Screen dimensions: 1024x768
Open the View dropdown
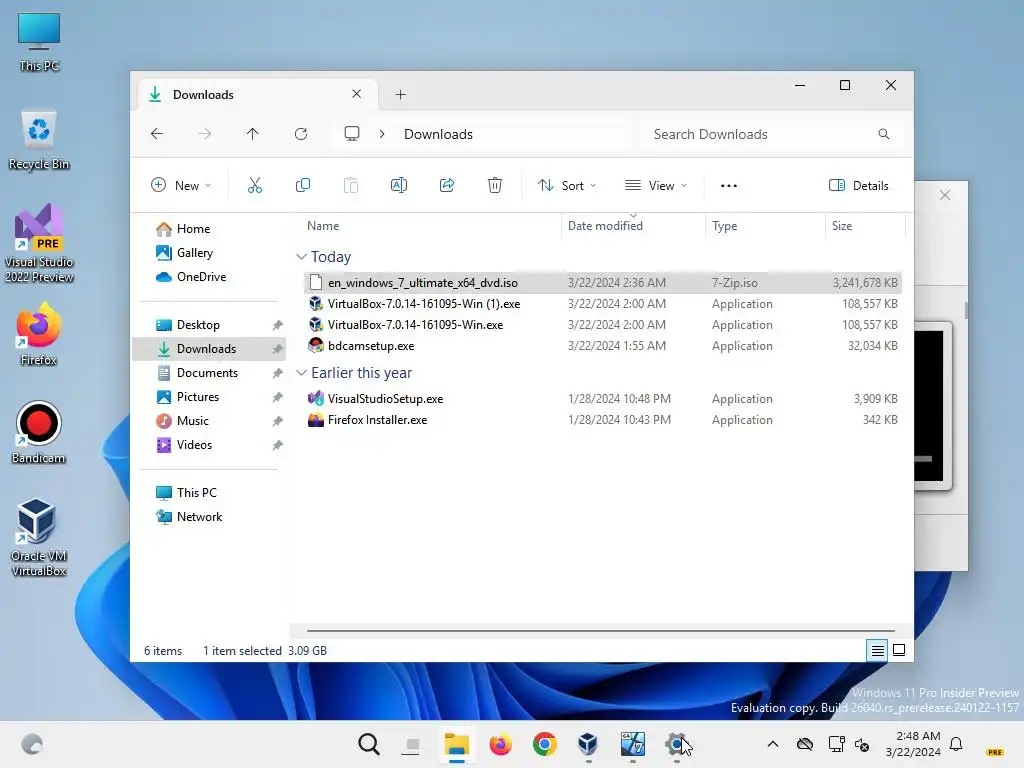pyautogui.click(x=656, y=185)
